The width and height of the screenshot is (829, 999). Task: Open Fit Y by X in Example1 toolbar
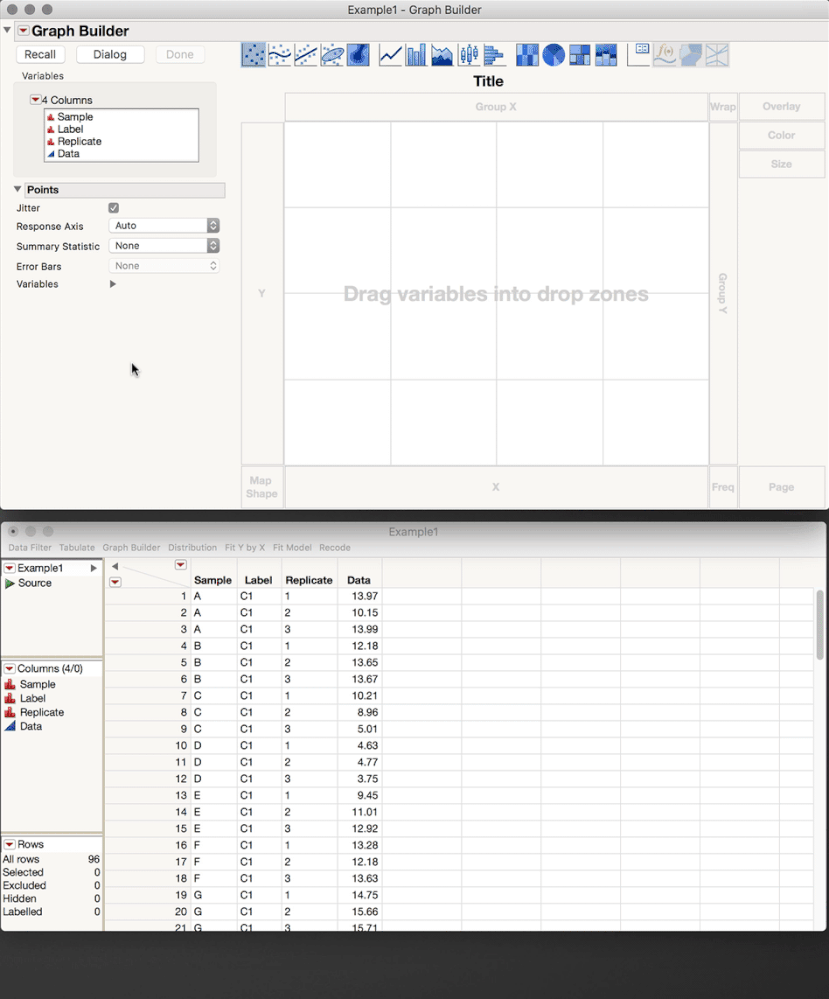(245, 547)
